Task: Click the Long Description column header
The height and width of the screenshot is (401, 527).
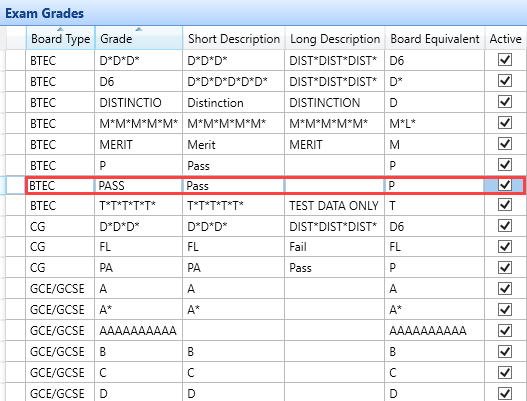Action: pos(335,39)
